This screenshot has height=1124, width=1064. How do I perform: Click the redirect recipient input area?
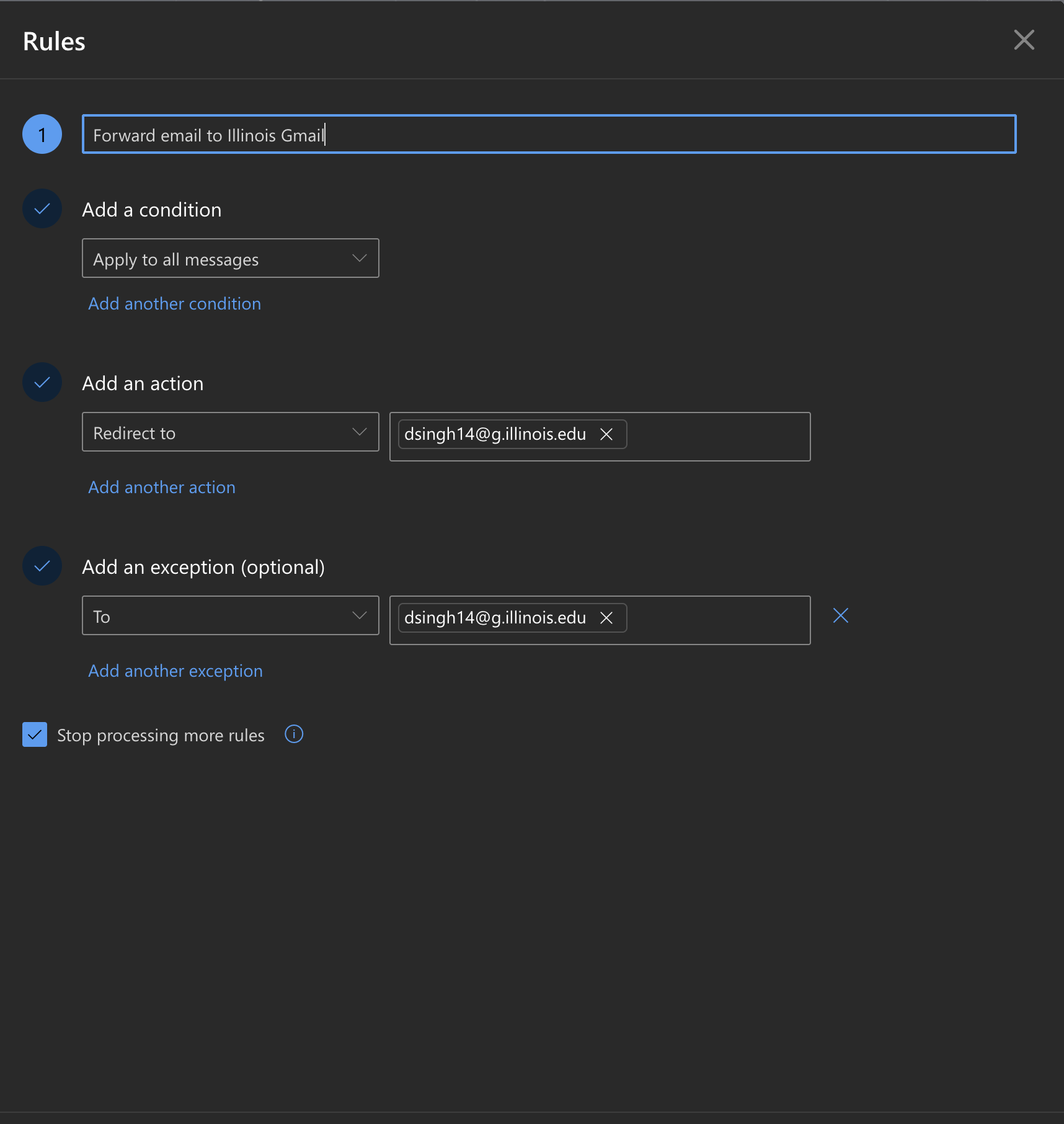tap(713, 436)
